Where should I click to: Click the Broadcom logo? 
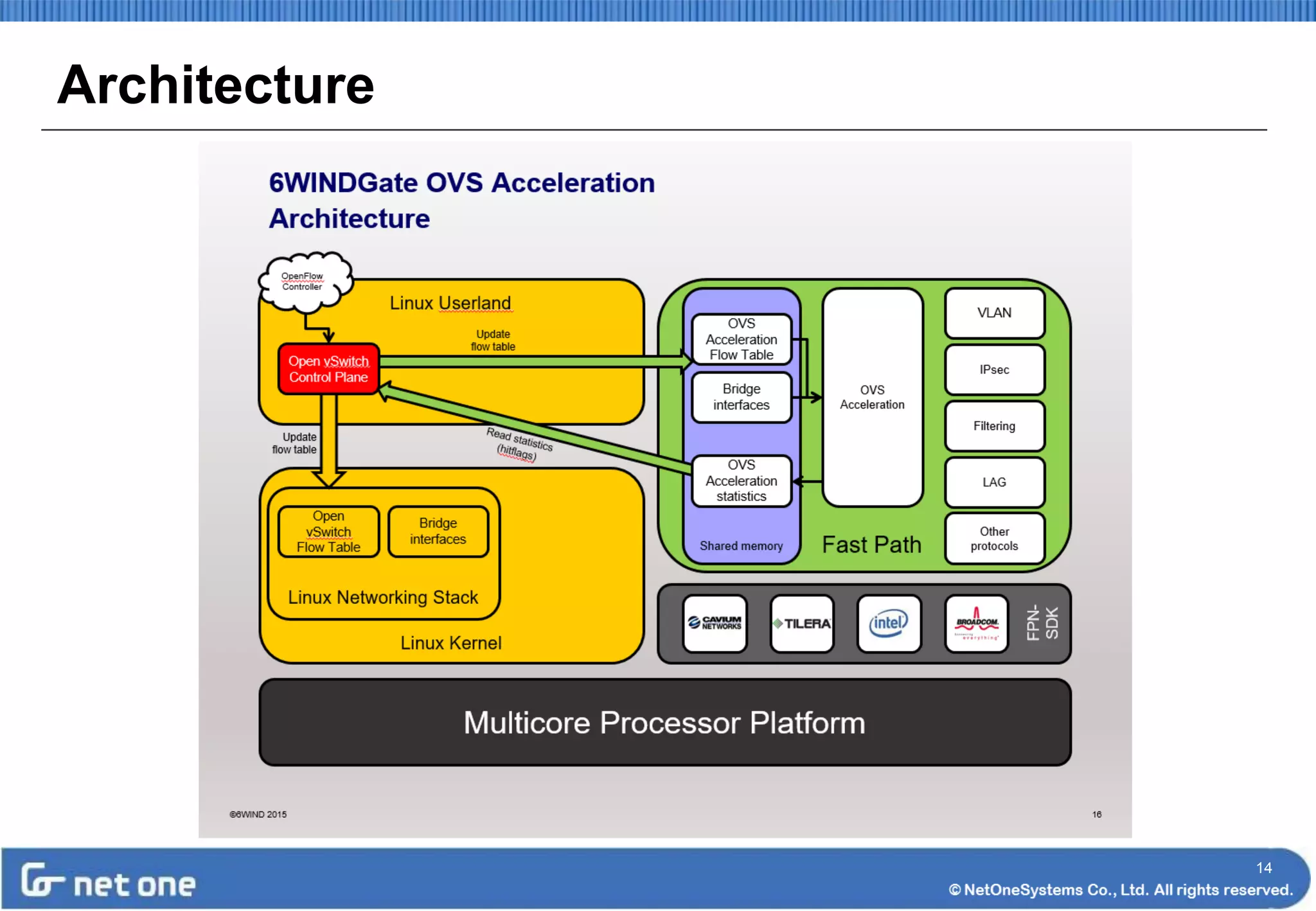pyautogui.click(x=976, y=623)
